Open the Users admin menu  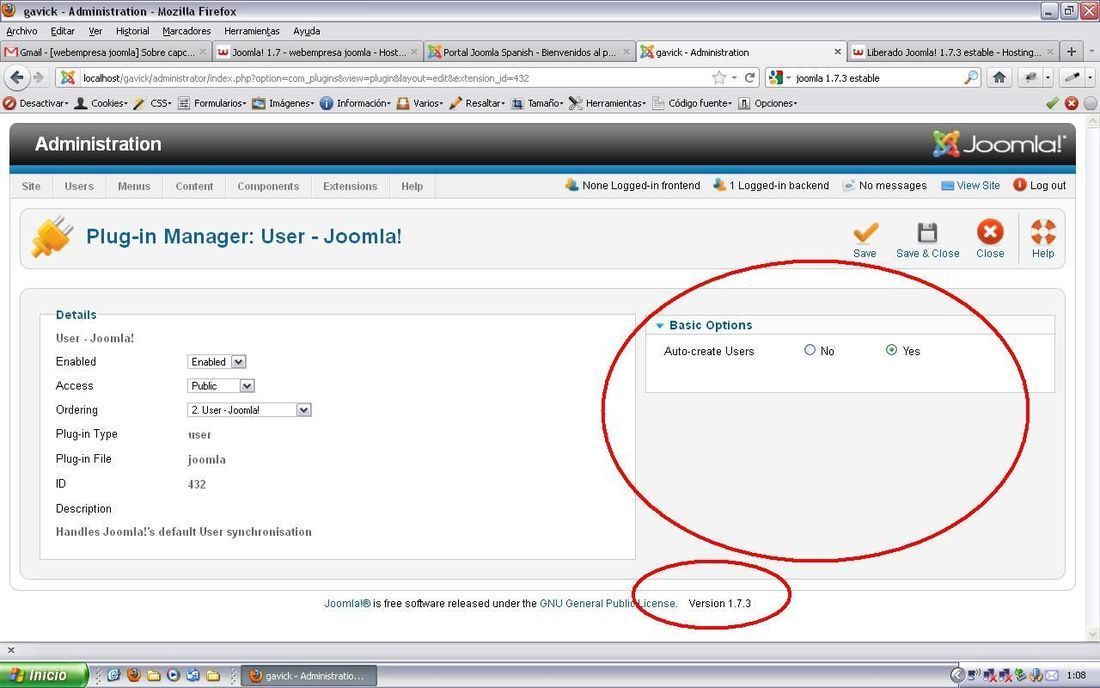[79, 186]
